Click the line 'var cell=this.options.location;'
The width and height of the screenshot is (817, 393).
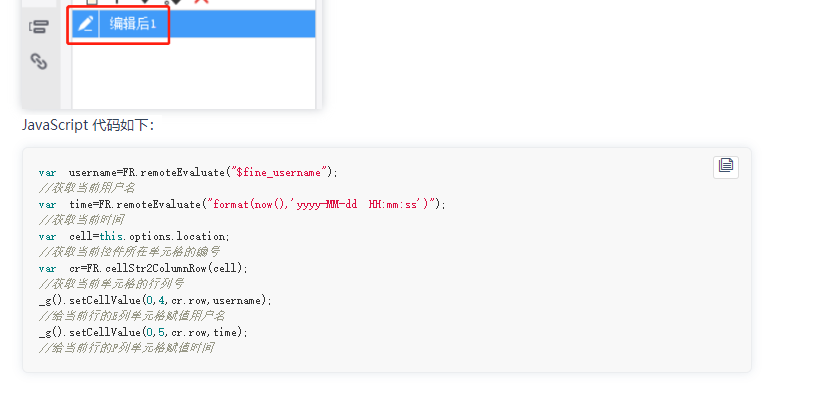[x=134, y=236]
